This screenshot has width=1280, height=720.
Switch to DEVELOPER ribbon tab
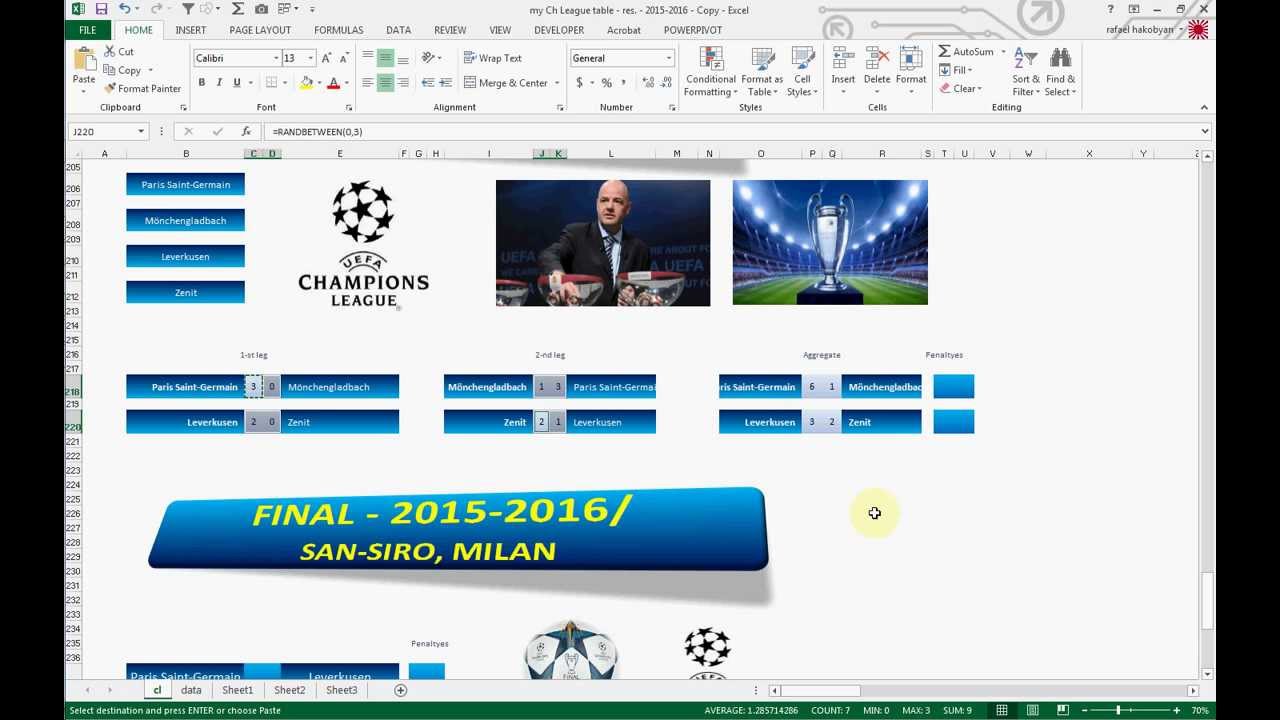[x=559, y=30]
